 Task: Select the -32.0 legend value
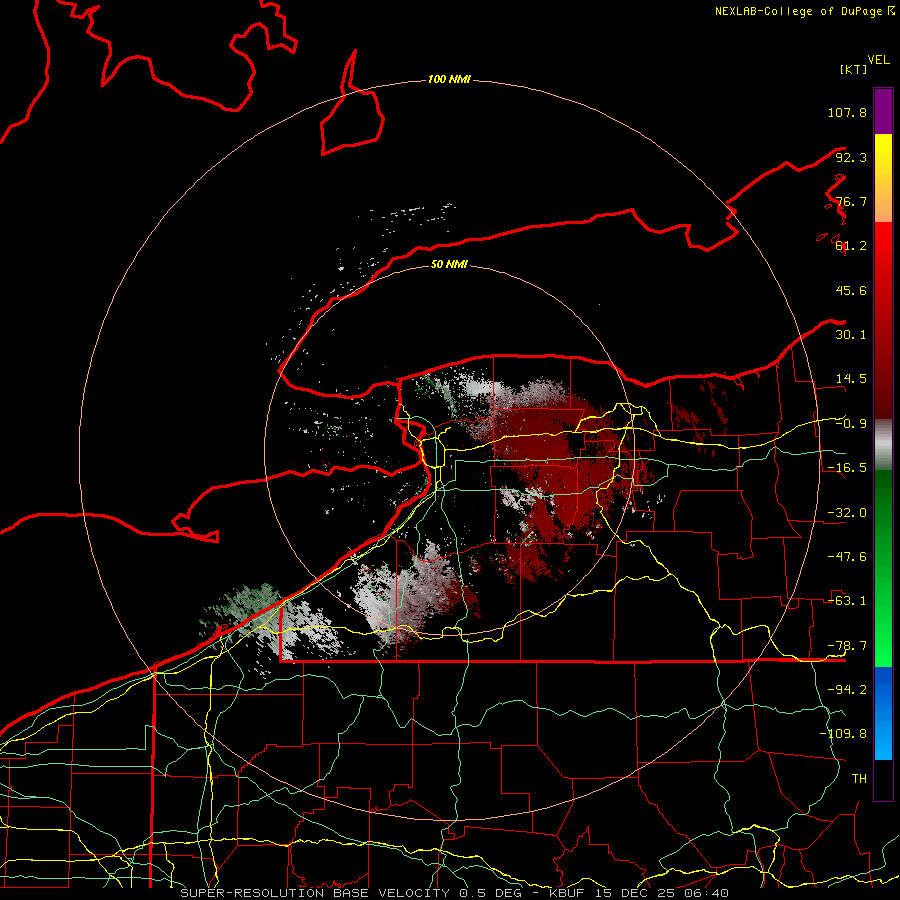click(x=847, y=513)
